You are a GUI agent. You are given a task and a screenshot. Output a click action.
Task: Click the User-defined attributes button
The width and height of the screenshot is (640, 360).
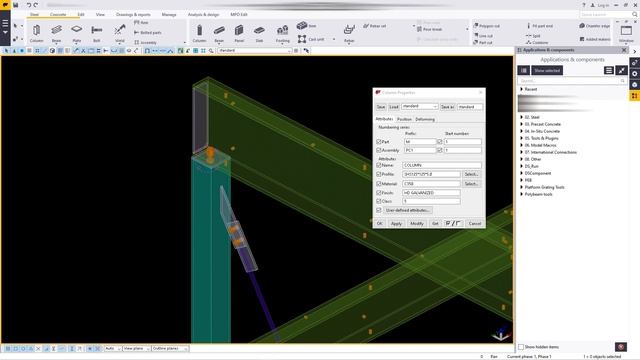[x=407, y=210]
